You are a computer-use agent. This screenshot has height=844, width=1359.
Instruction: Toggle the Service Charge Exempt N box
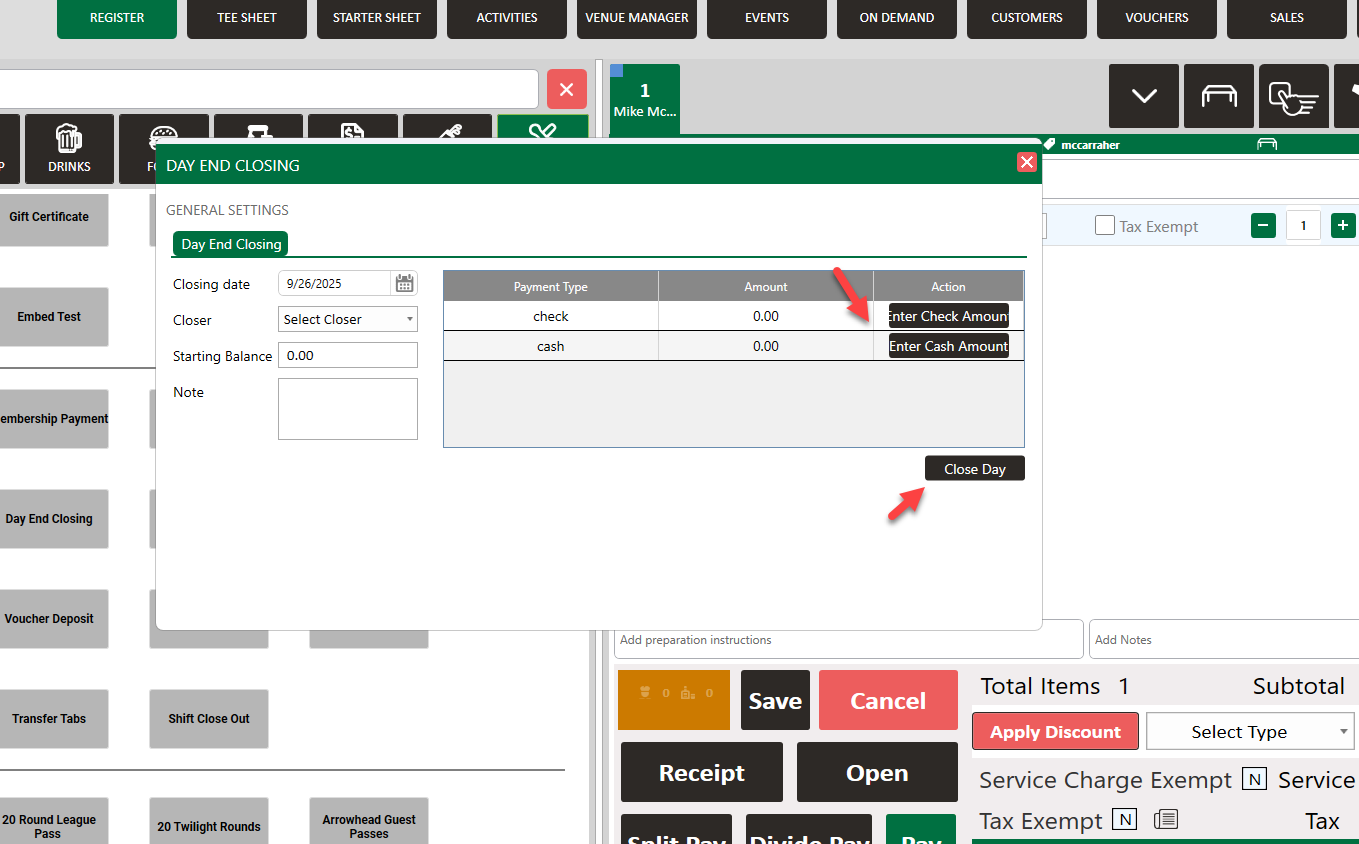point(1254,779)
